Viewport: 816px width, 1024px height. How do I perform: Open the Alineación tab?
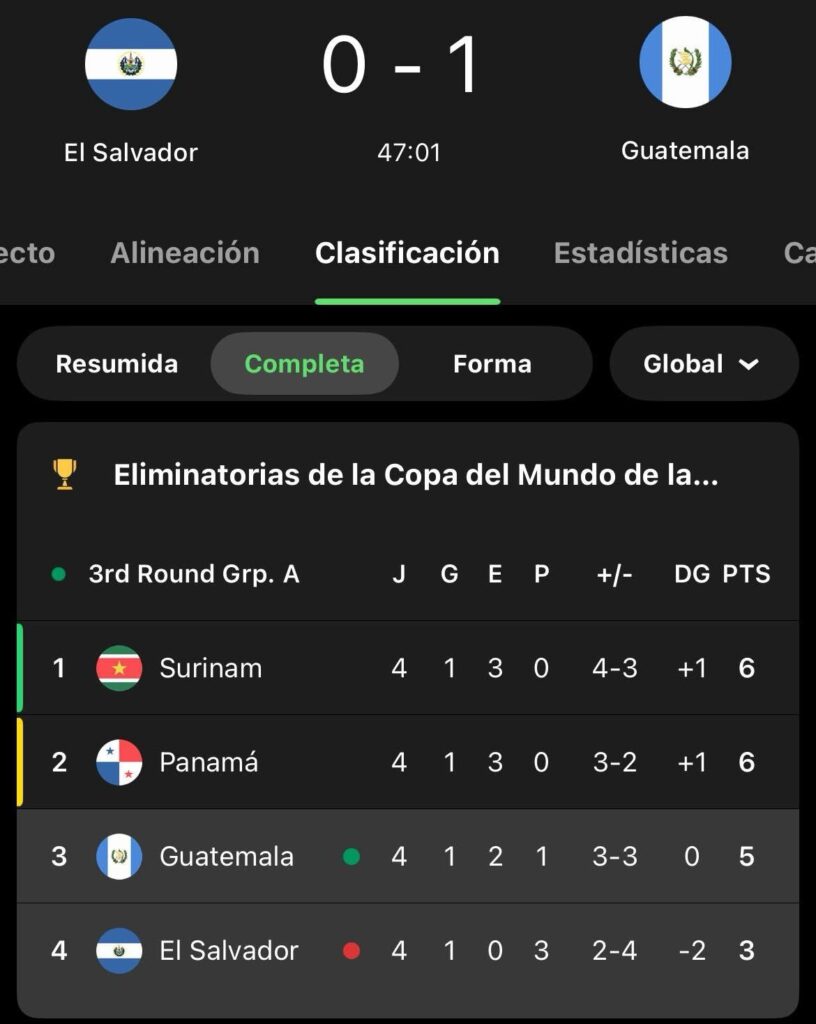point(185,253)
